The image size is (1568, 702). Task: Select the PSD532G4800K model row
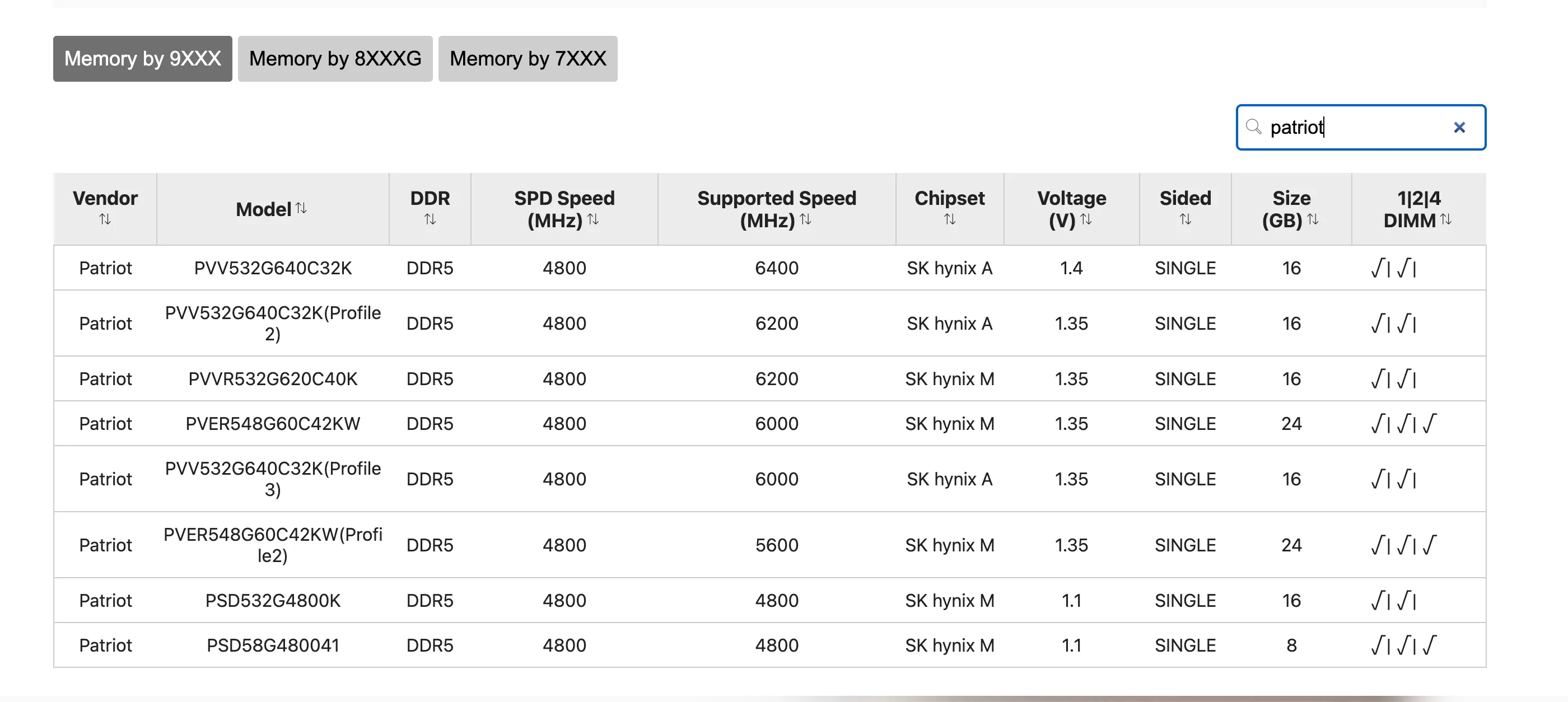(x=273, y=601)
